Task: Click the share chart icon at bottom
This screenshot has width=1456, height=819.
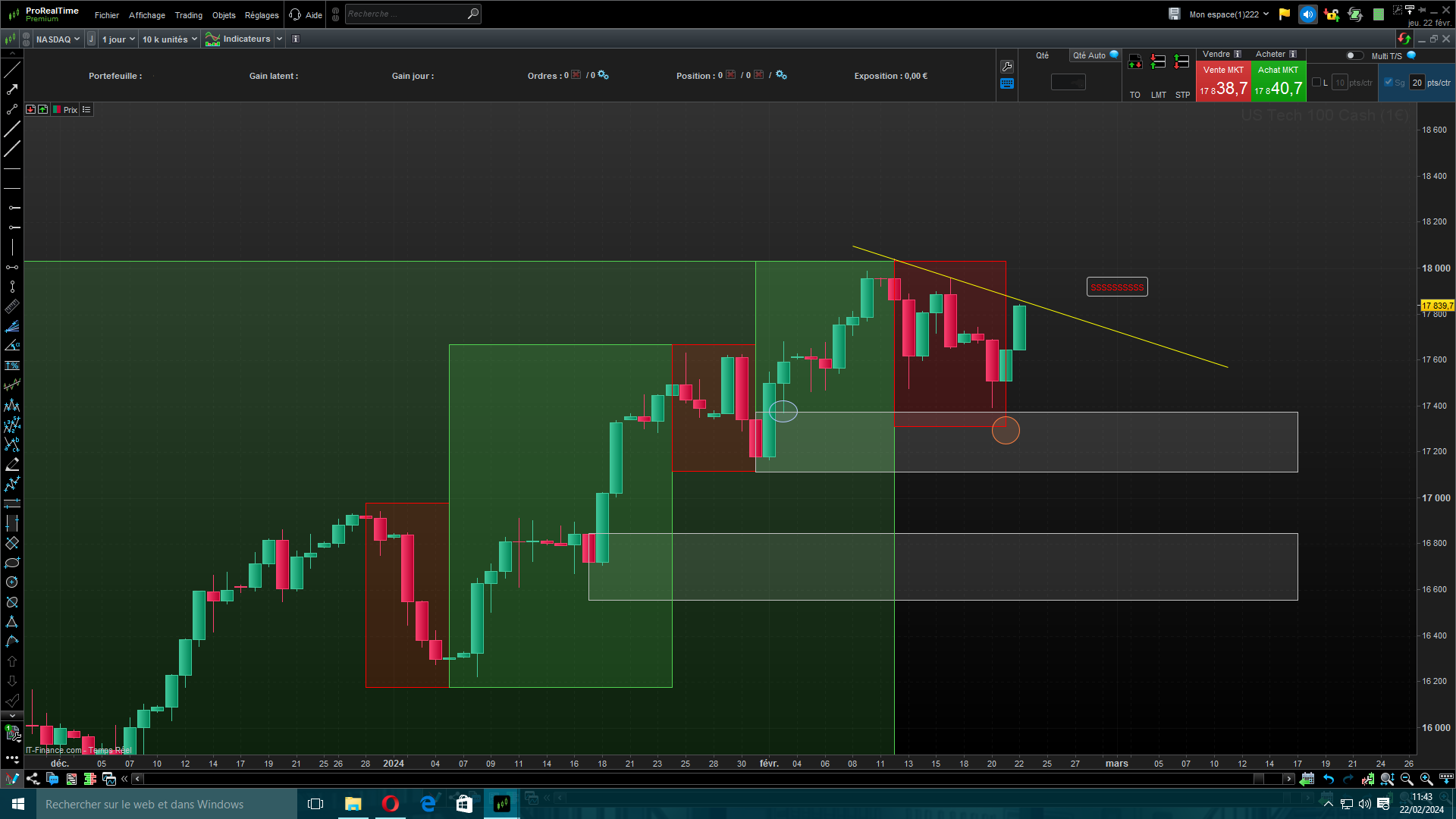Action: click(x=33, y=779)
